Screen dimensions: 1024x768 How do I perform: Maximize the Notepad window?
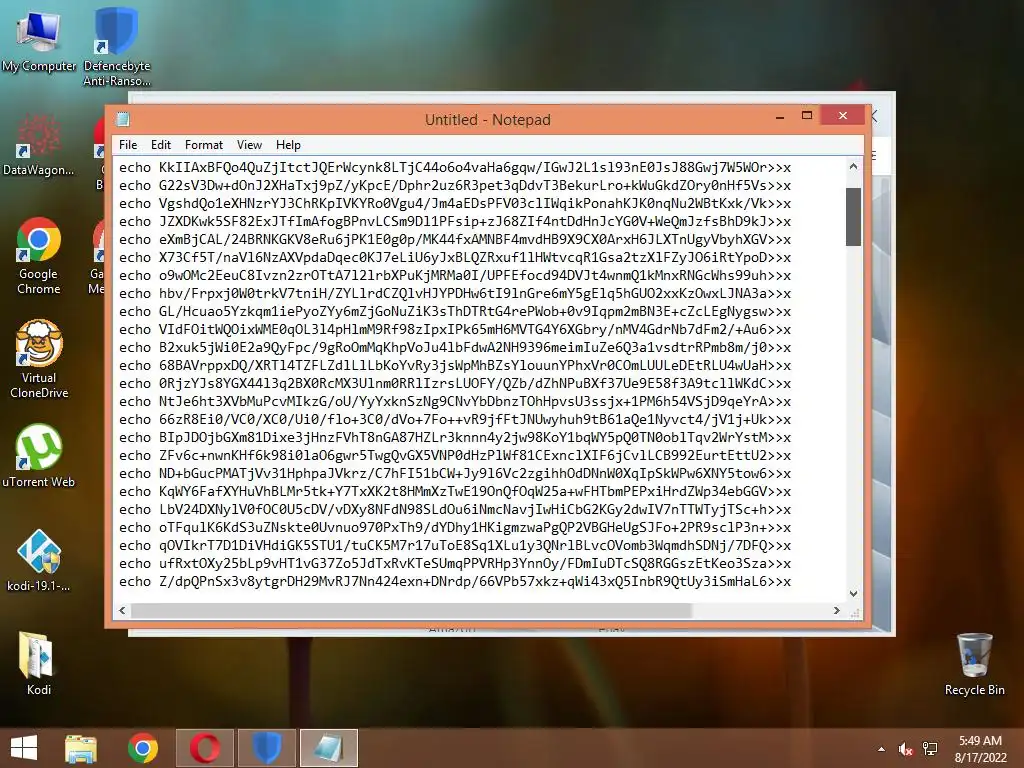[x=807, y=116]
